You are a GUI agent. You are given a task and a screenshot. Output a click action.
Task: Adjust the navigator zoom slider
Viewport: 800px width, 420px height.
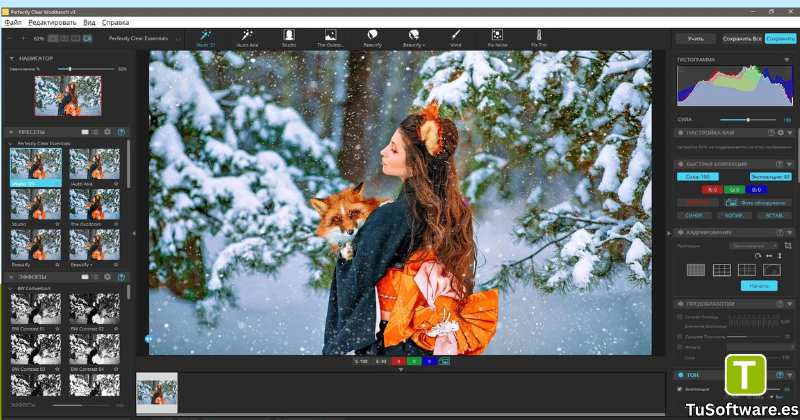pyautogui.click(x=86, y=69)
